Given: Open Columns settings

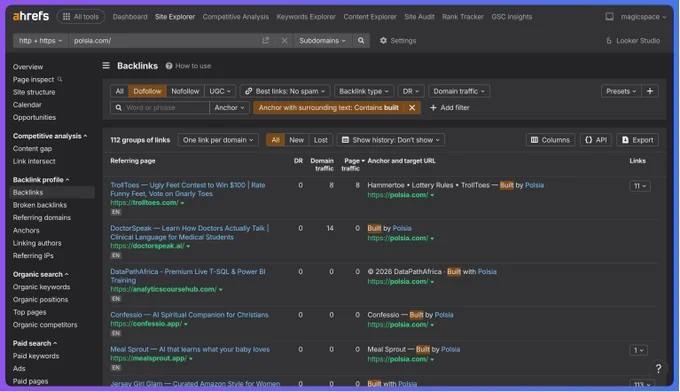Looking at the screenshot, I should 550,140.
